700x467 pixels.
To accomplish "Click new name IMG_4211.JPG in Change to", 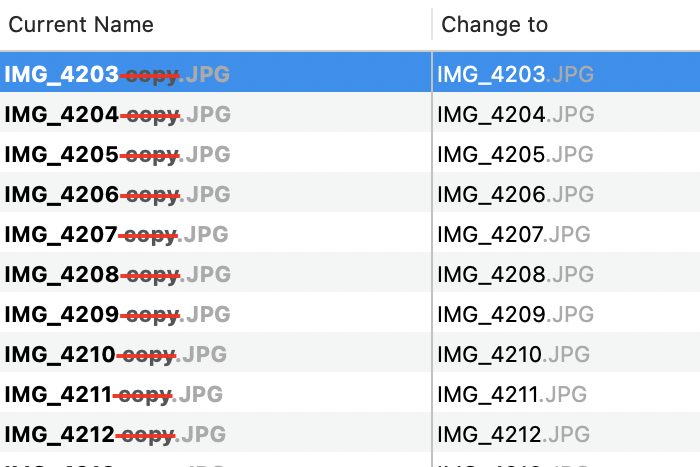I will coord(512,395).
